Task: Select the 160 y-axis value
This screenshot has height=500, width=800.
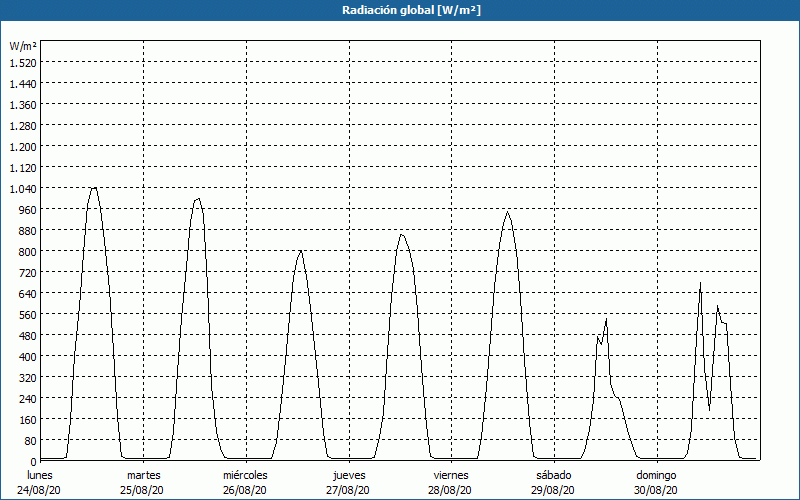Action: coord(28,419)
